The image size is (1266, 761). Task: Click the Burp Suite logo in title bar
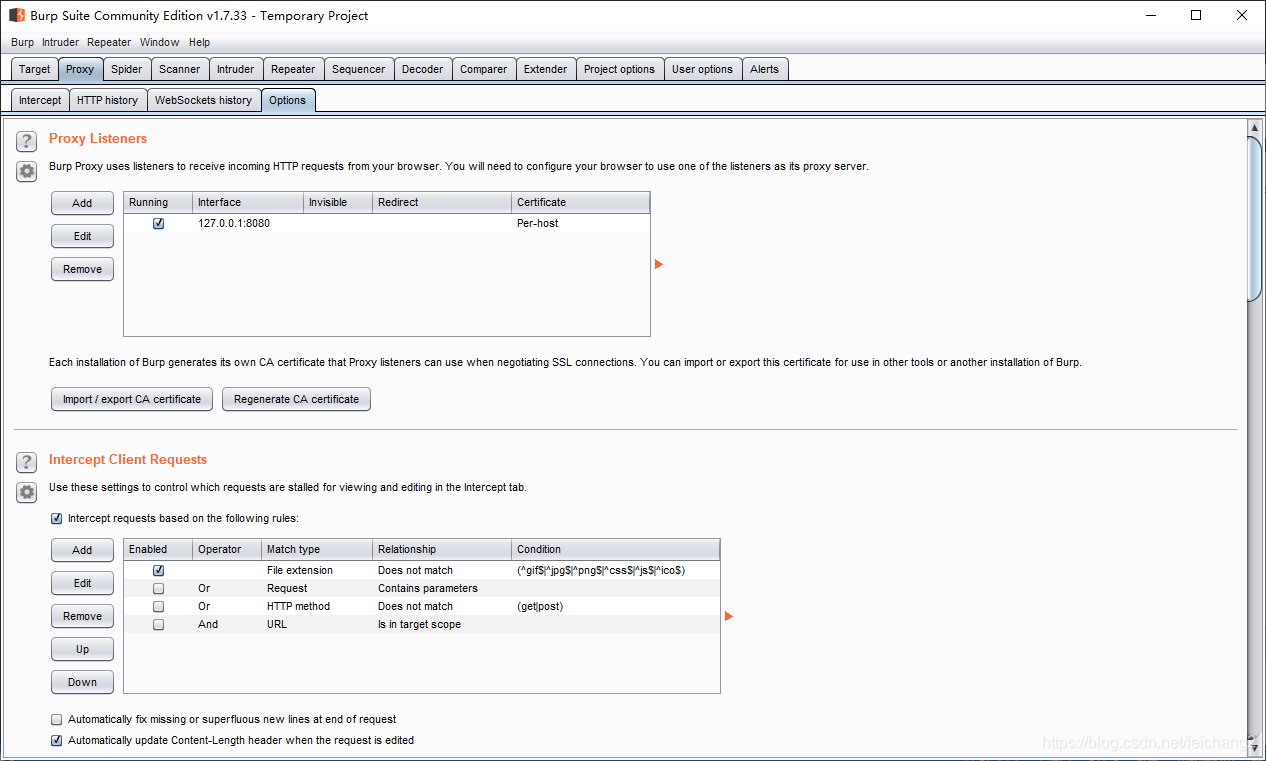[17, 15]
